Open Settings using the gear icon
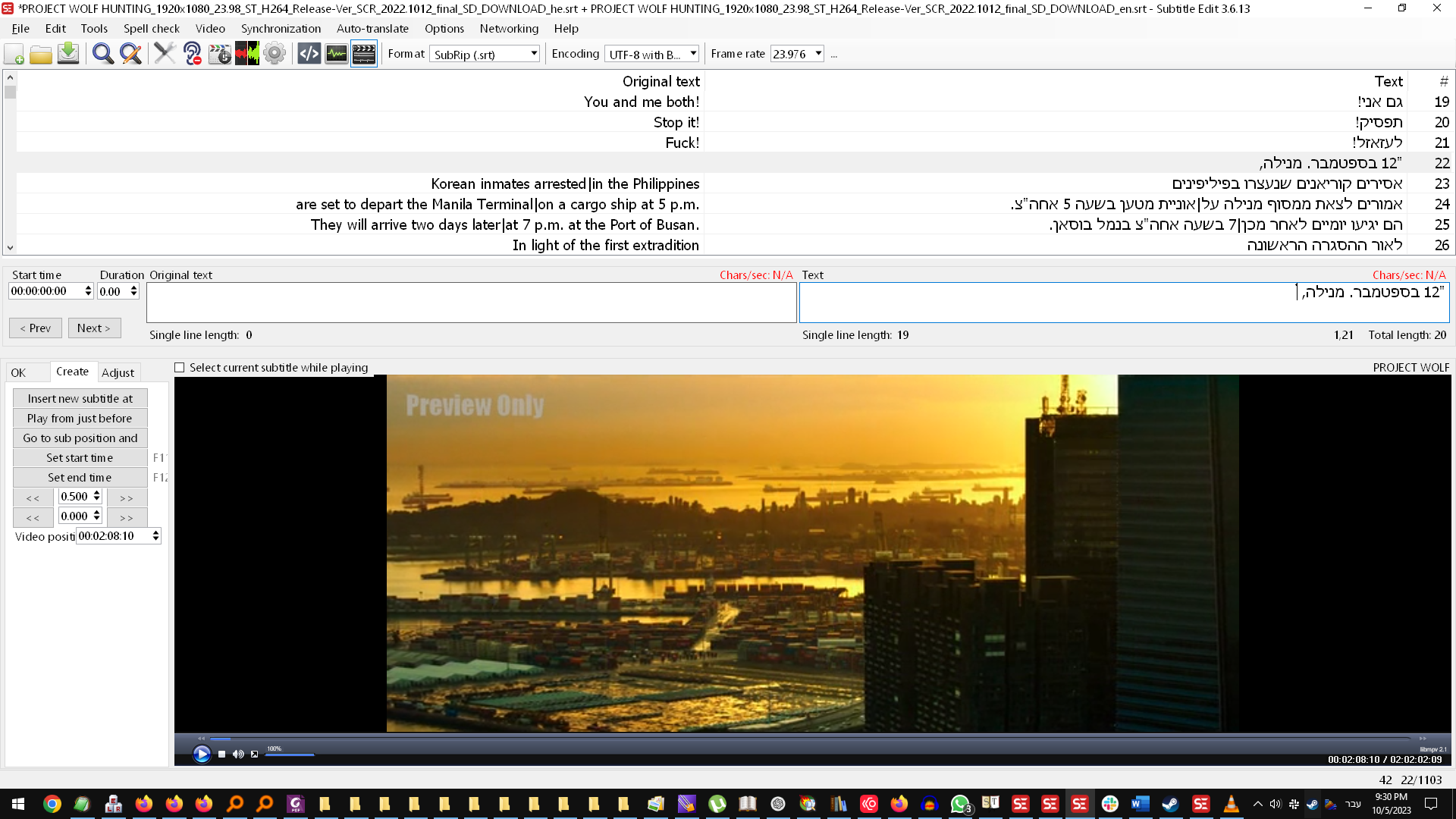 275,54
